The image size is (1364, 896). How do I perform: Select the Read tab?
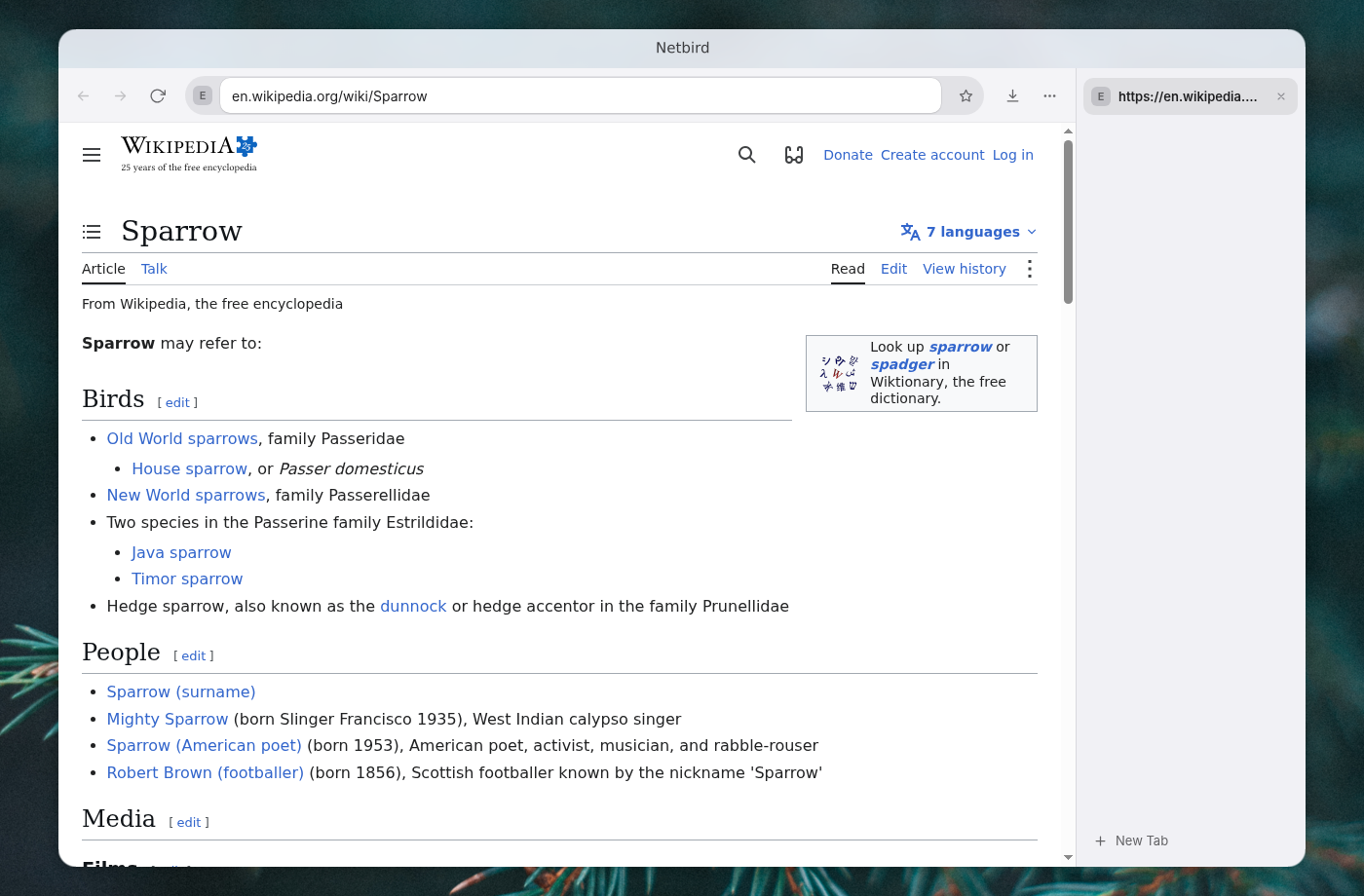[x=848, y=269]
